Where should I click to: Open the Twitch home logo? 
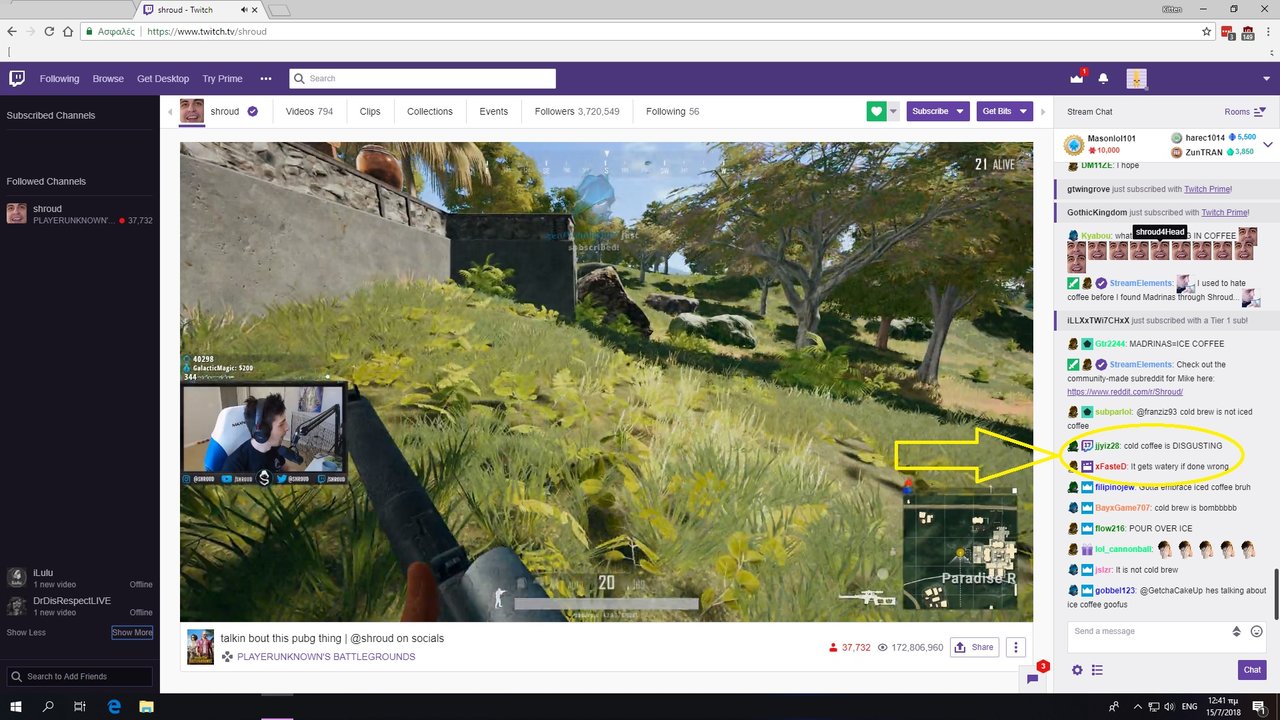17,79
